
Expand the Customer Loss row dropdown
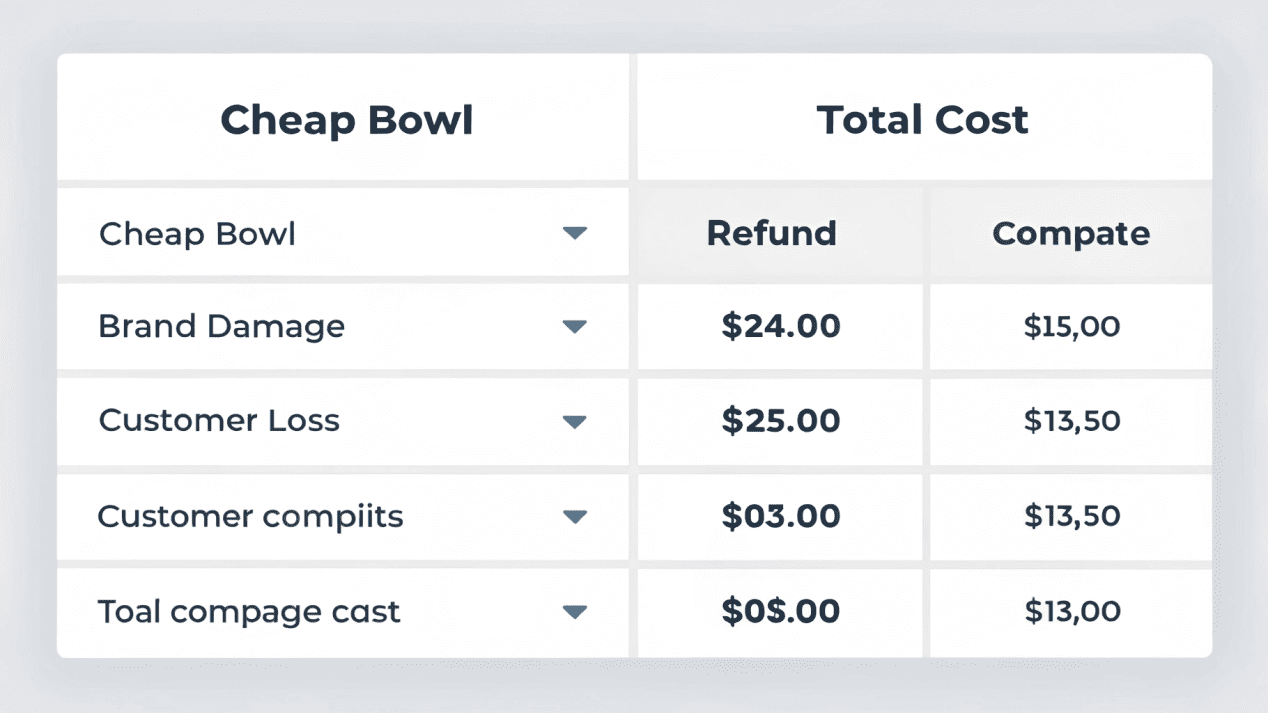[575, 422]
